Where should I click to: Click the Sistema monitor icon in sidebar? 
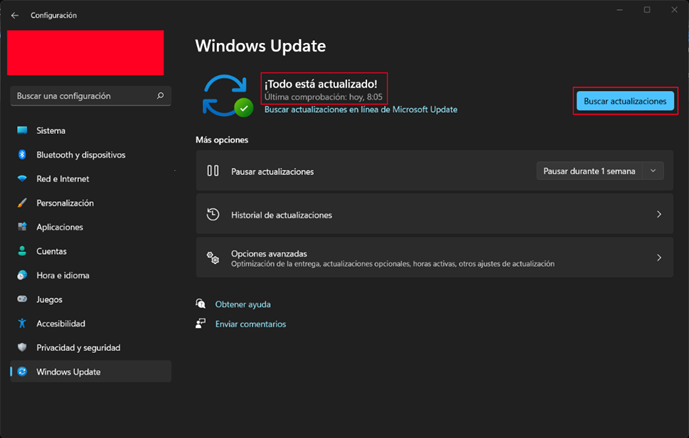coord(21,131)
